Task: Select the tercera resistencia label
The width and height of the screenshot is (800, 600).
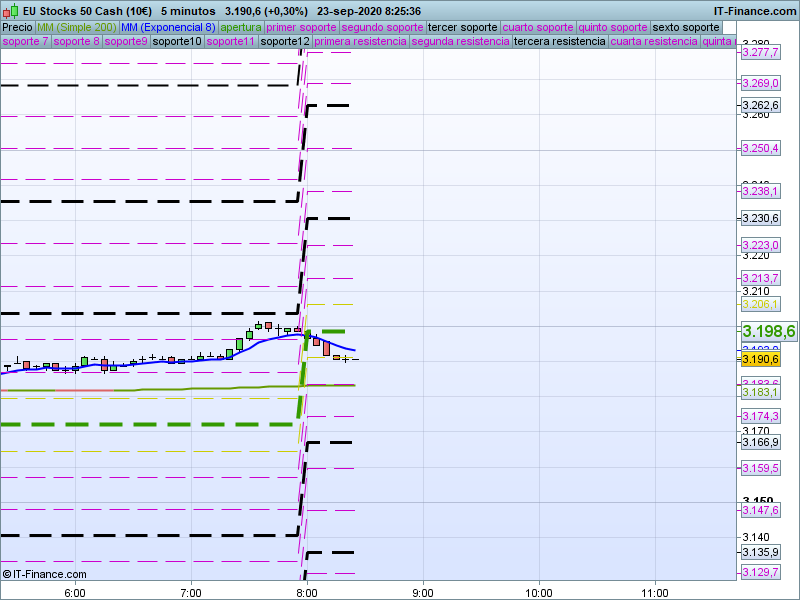Action: [559, 42]
